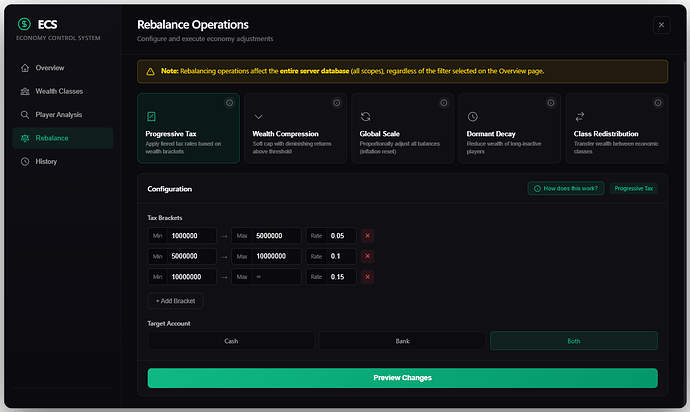
Task: Open the How does this work help
Action: point(566,188)
